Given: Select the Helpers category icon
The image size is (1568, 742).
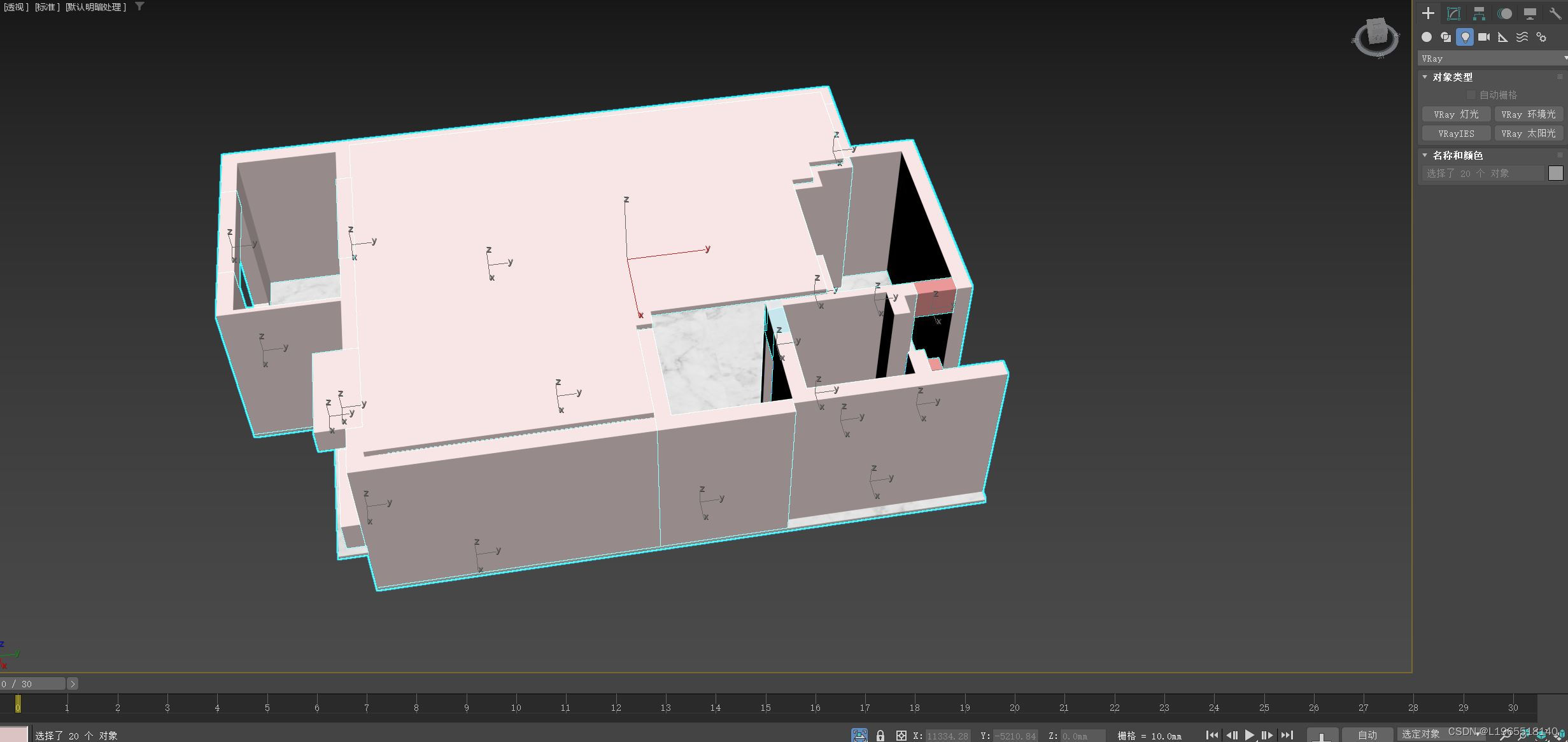Looking at the screenshot, I should tap(1503, 37).
